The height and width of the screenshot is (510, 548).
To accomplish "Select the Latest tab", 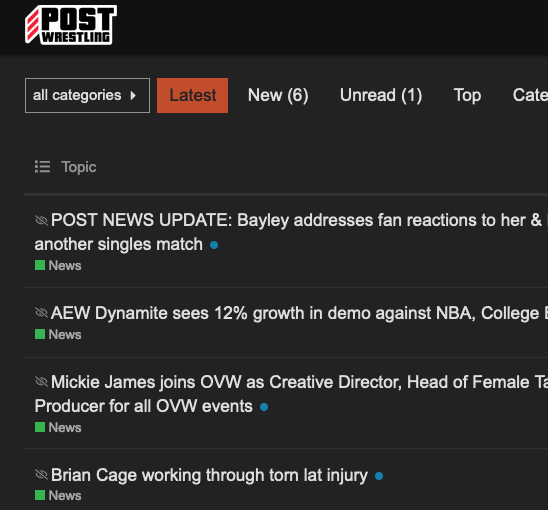I will point(193,95).
